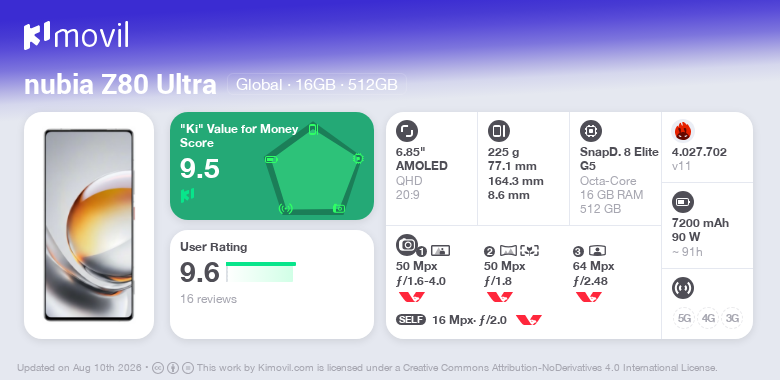The width and height of the screenshot is (780, 380).
Task: Click the nubia Z80 Ultra title
Action: 120,85
